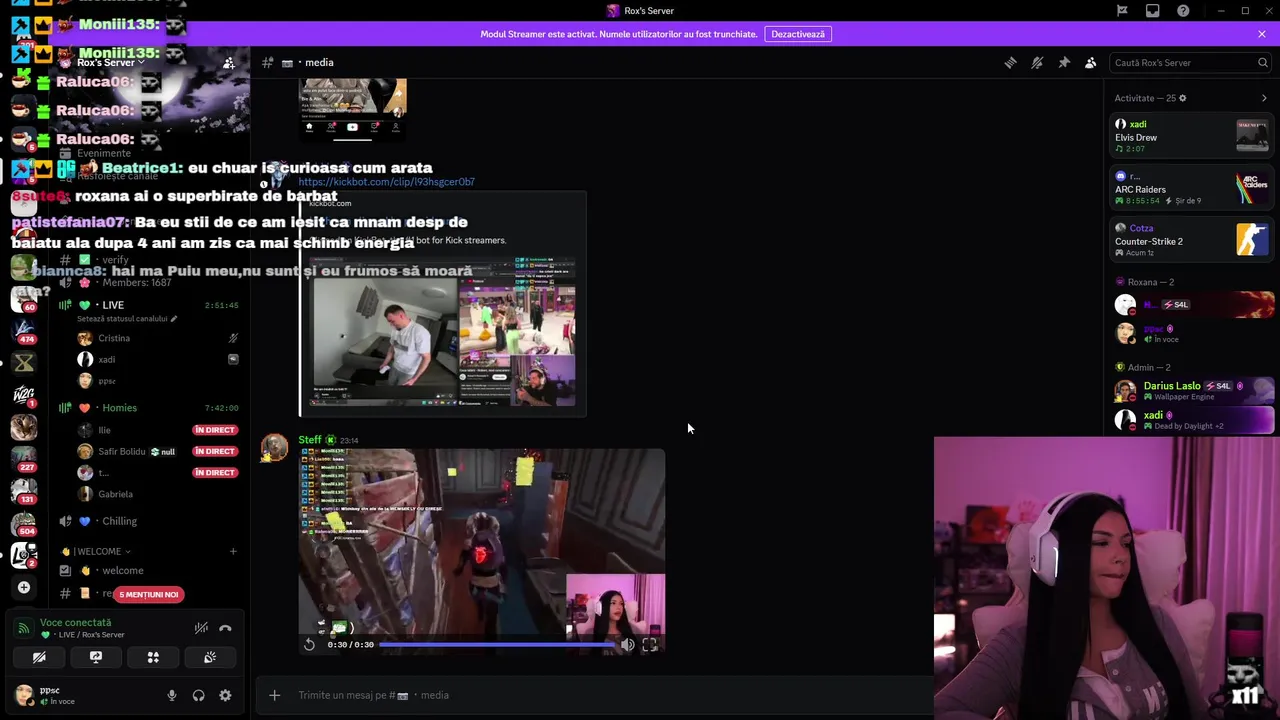The height and width of the screenshot is (720, 1280).
Task: Toggle headphones deafen
Action: tap(198, 696)
